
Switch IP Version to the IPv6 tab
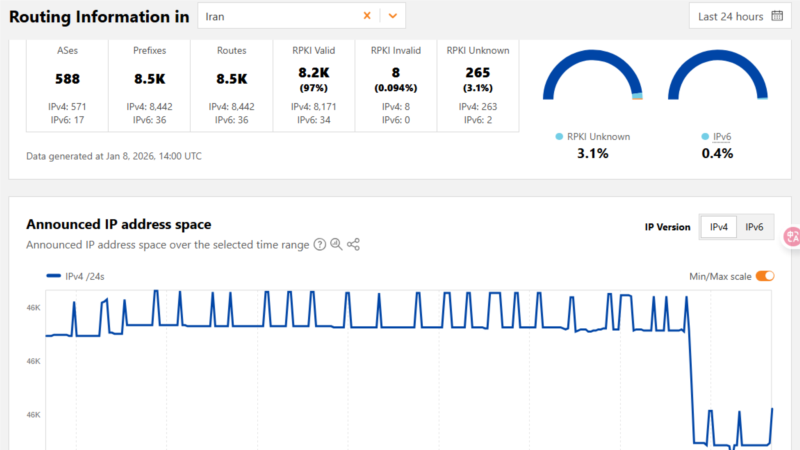[x=754, y=227]
